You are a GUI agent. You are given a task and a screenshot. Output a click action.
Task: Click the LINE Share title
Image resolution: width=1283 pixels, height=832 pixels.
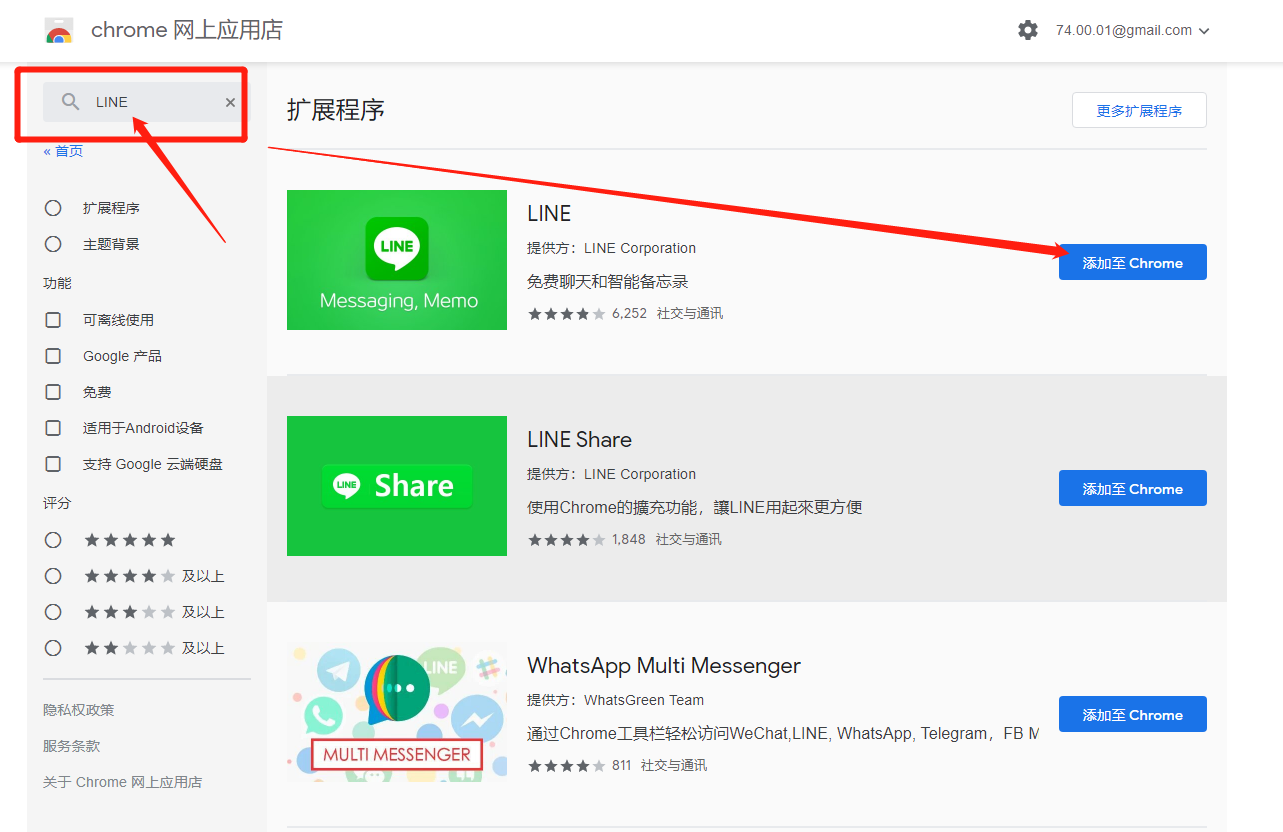point(580,440)
